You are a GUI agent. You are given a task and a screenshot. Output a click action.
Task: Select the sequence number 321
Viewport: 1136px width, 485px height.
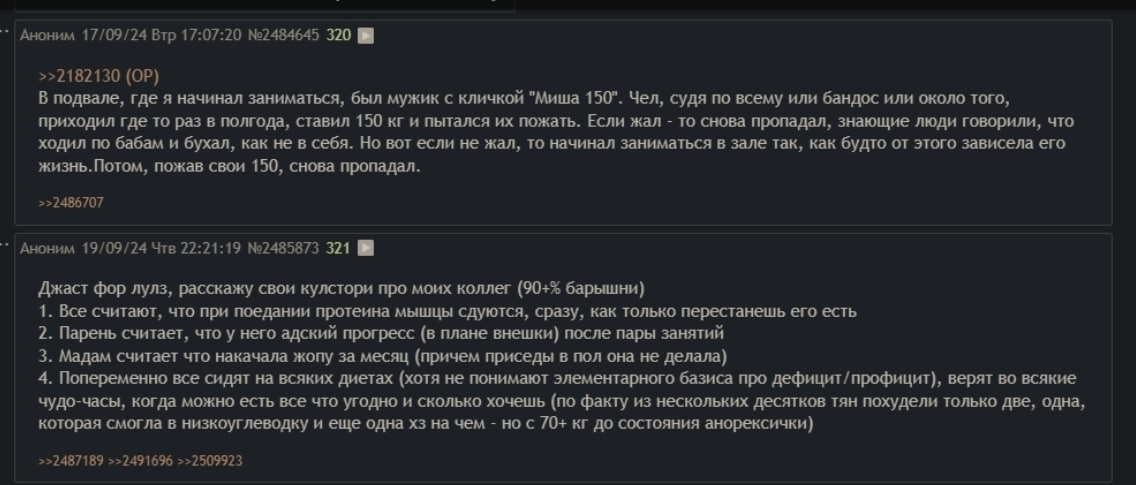click(x=339, y=248)
